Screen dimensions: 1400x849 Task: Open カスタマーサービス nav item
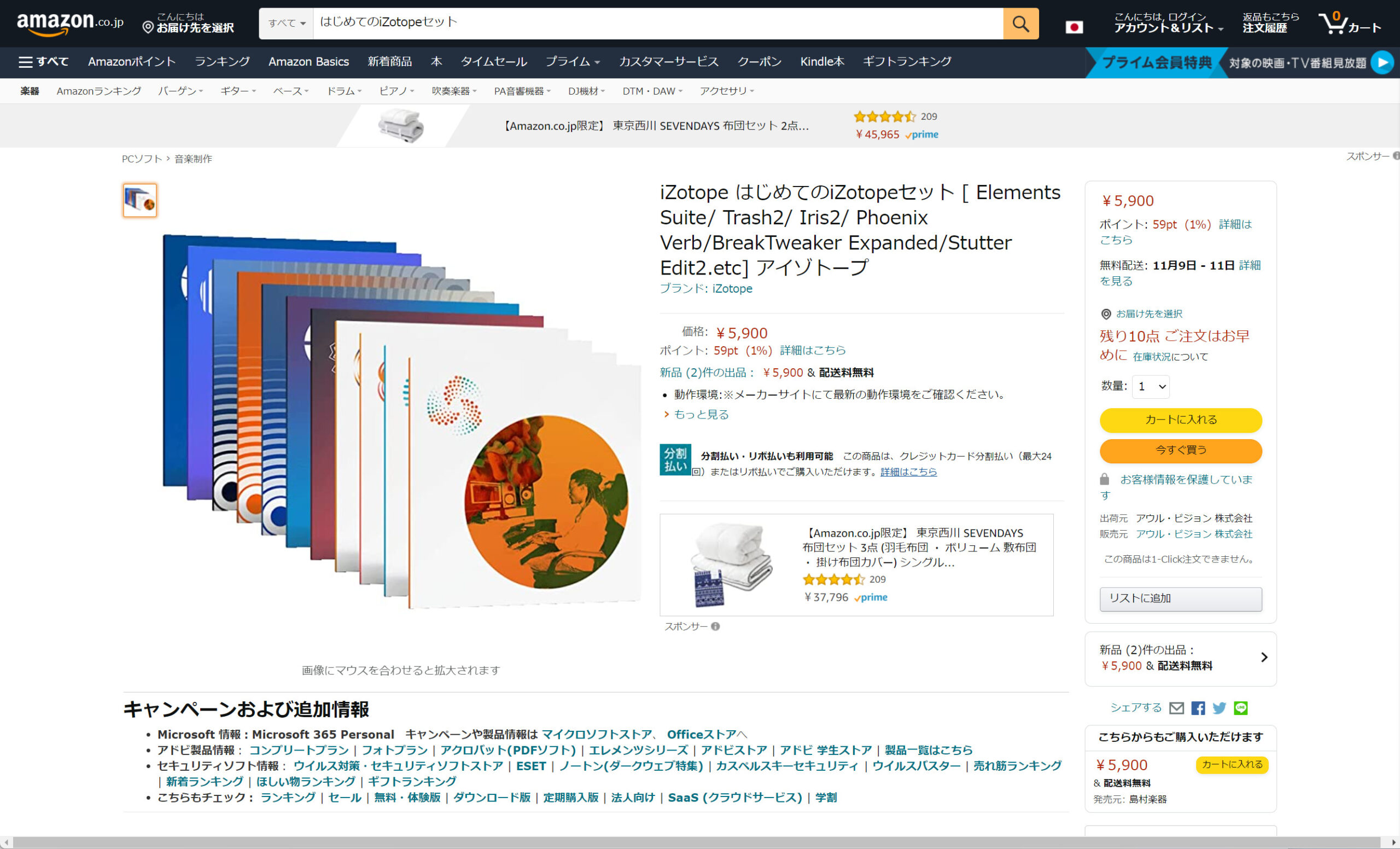(668, 62)
